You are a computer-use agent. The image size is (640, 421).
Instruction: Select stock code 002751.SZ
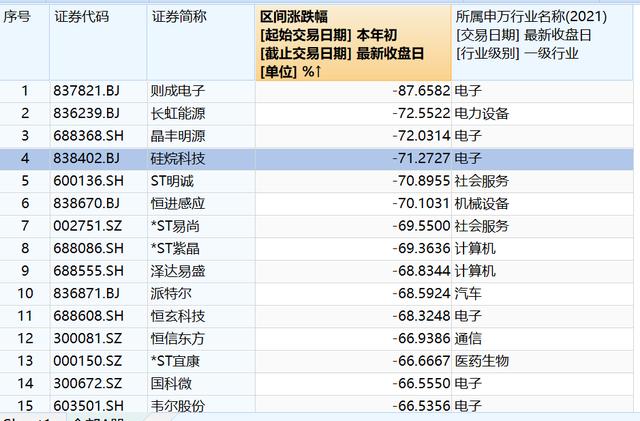point(88,226)
